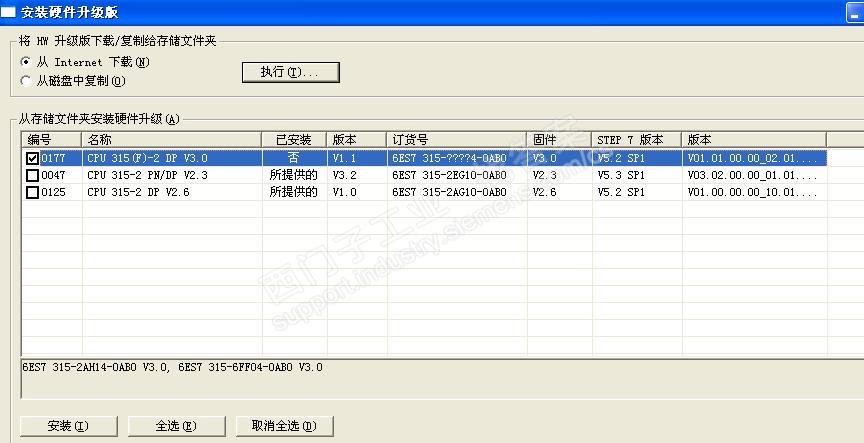Screen dimensions: 864x443
Task: Click firmware cell V2.6
Action: point(544,192)
